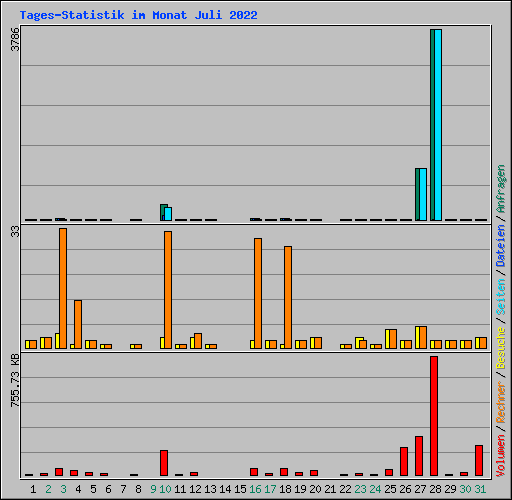The image size is (512, 500).
Task: Select the orange Rechner bar for day 3
Action: click(x=63, y=289)
